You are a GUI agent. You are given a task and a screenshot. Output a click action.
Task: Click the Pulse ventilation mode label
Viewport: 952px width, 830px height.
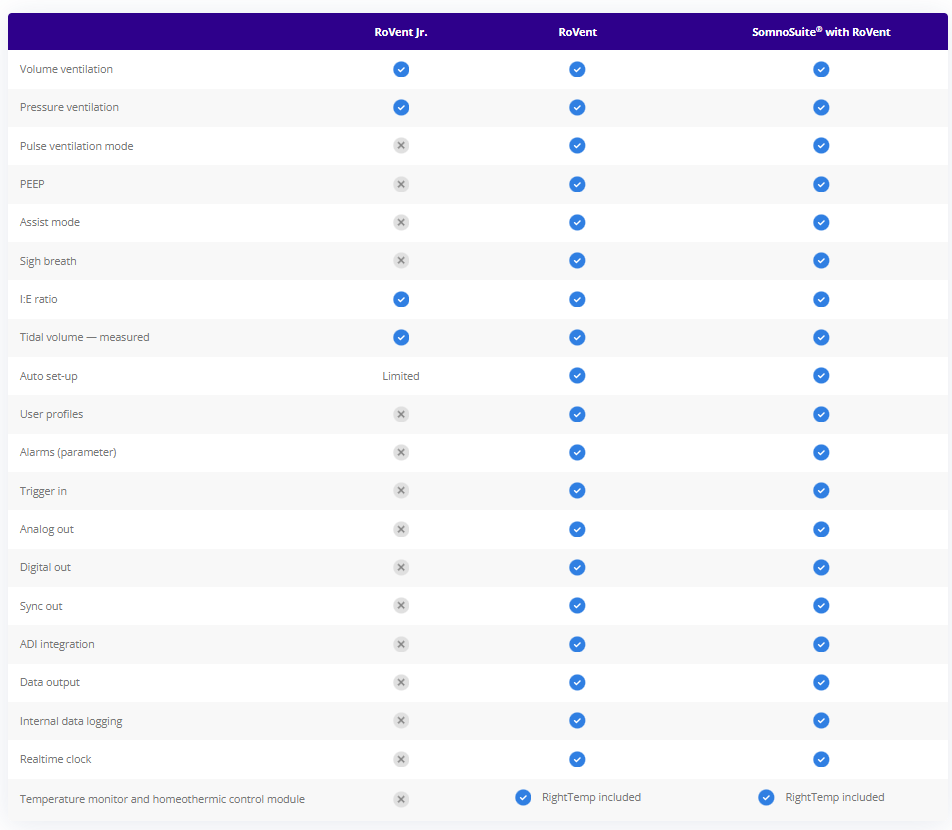point(76,146)
